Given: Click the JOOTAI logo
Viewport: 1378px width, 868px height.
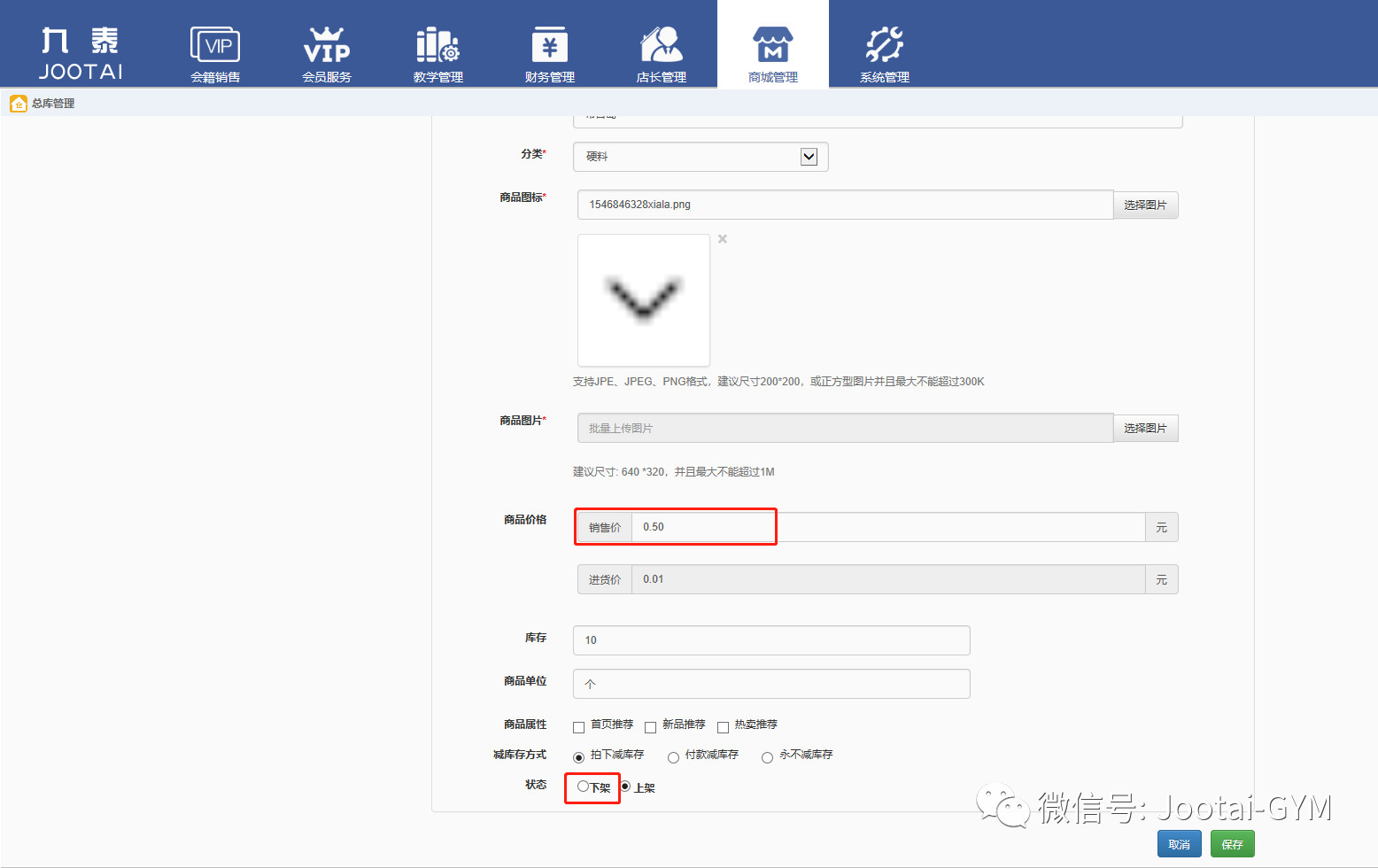Looking at the screenshot, I should [x=81, y=53].
